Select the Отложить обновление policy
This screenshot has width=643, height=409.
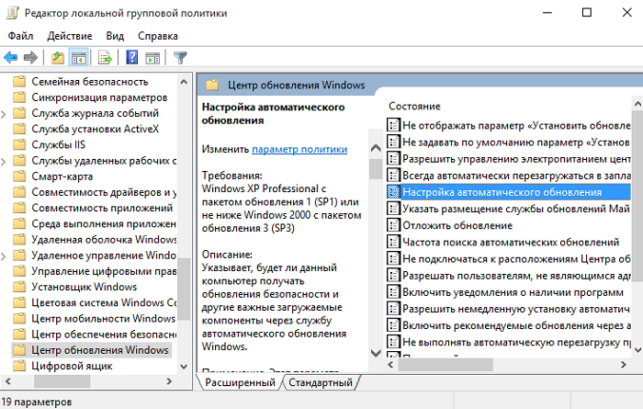458,225
